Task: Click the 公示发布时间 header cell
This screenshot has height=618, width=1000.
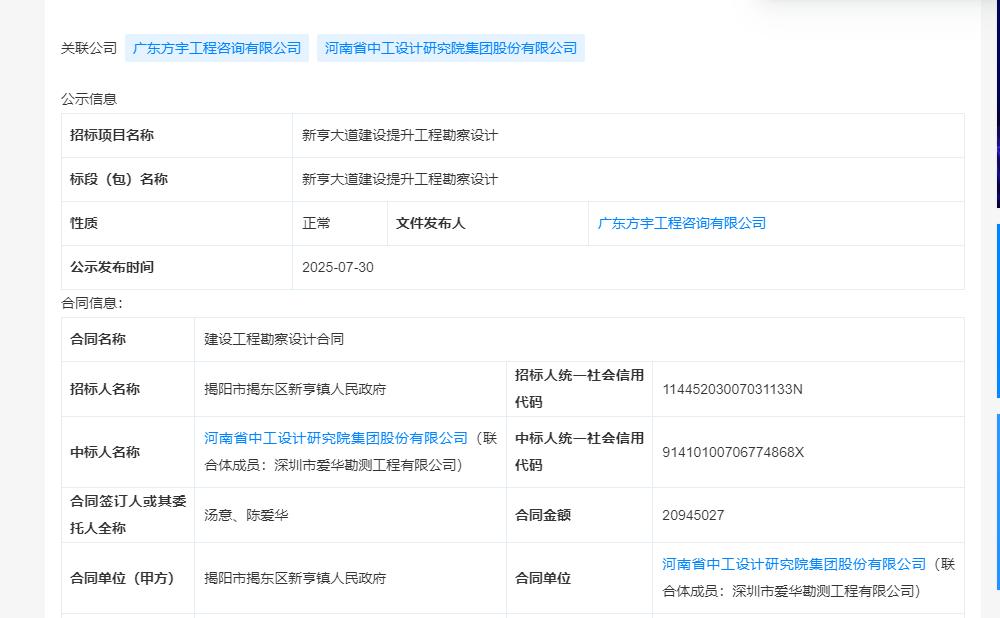Action: tap(177, 267)
